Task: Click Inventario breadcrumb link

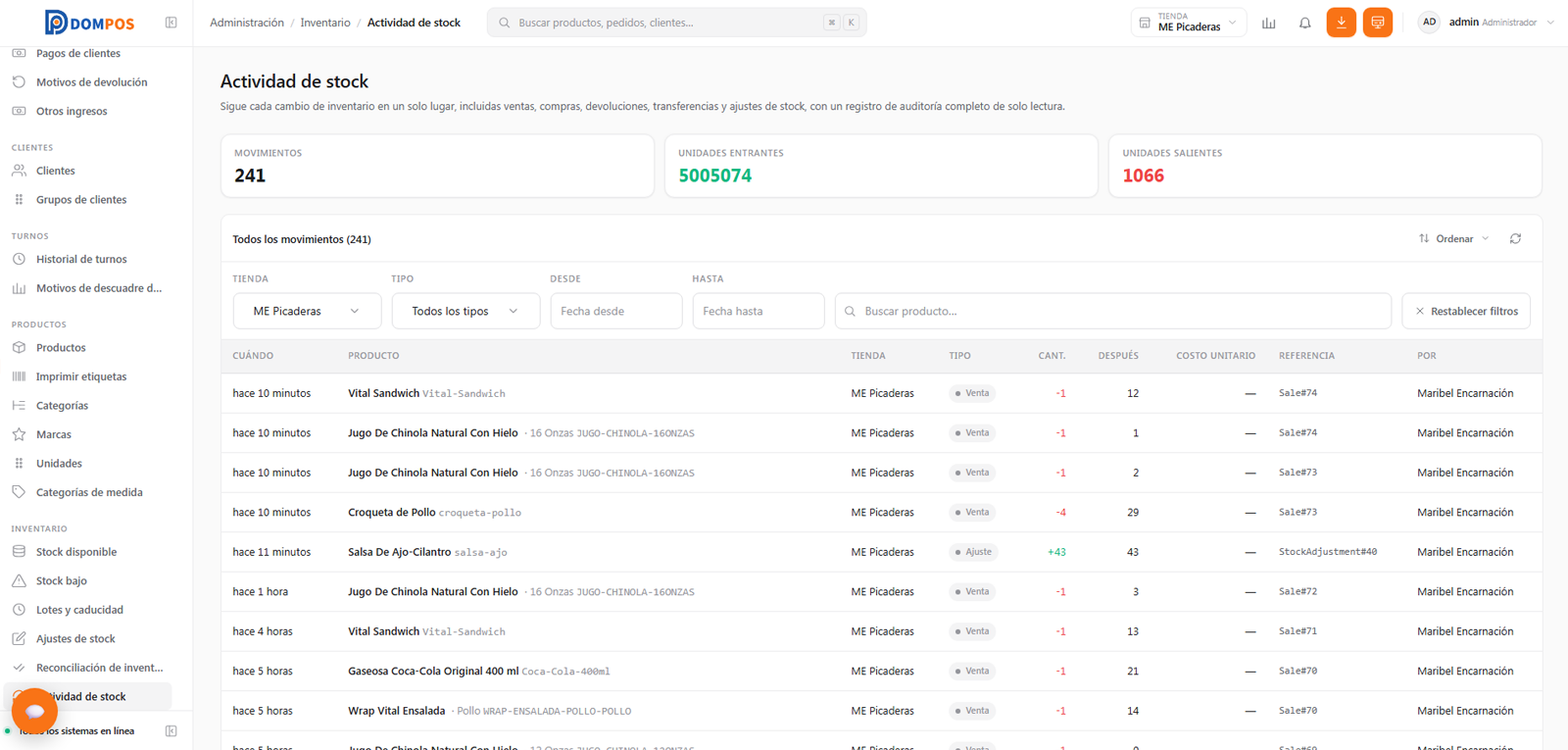Action: [x=325, y=23]
